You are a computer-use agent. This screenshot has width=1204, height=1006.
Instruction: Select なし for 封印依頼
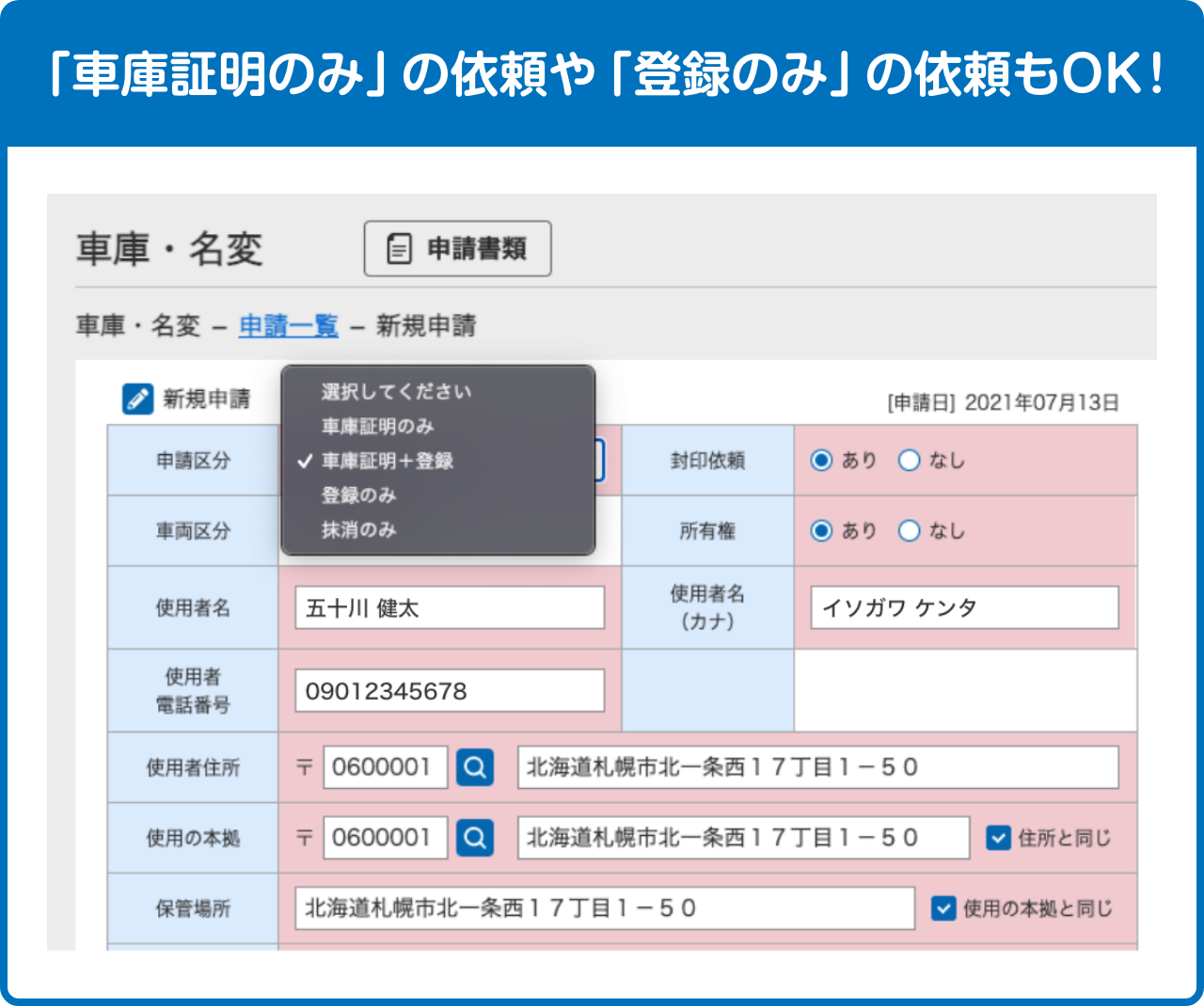(x=909, y=461)
